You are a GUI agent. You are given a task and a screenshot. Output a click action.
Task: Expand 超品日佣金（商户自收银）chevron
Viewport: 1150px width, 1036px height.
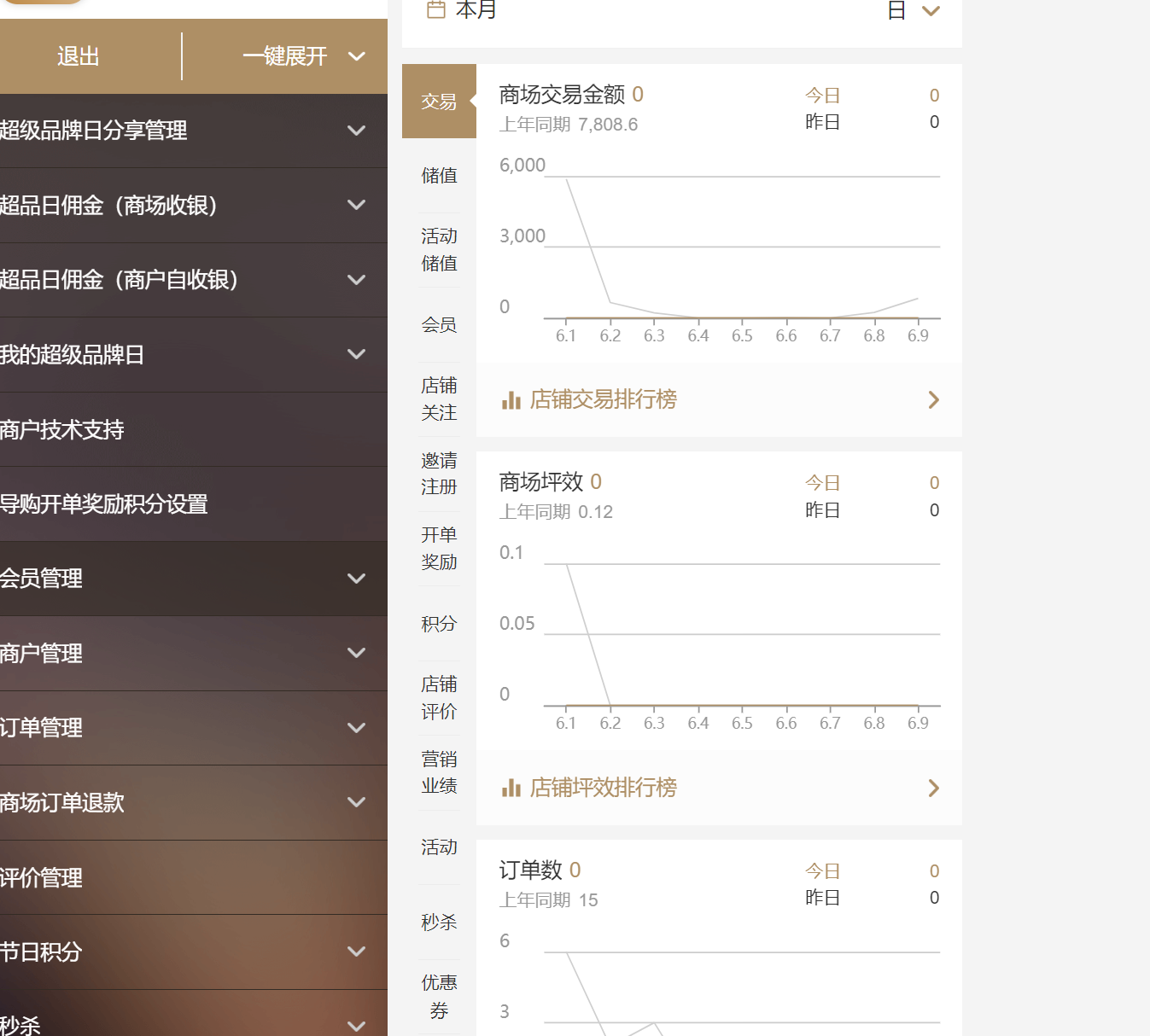pos(357,280)
